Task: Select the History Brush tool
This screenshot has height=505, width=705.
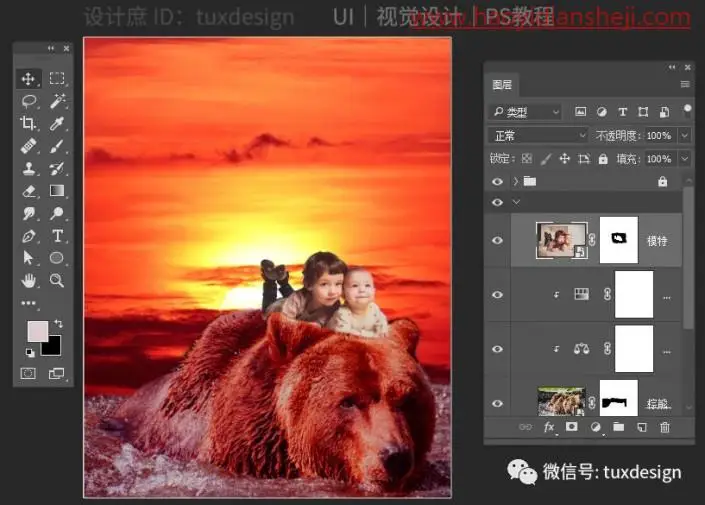Action: (x=57, y=168)
